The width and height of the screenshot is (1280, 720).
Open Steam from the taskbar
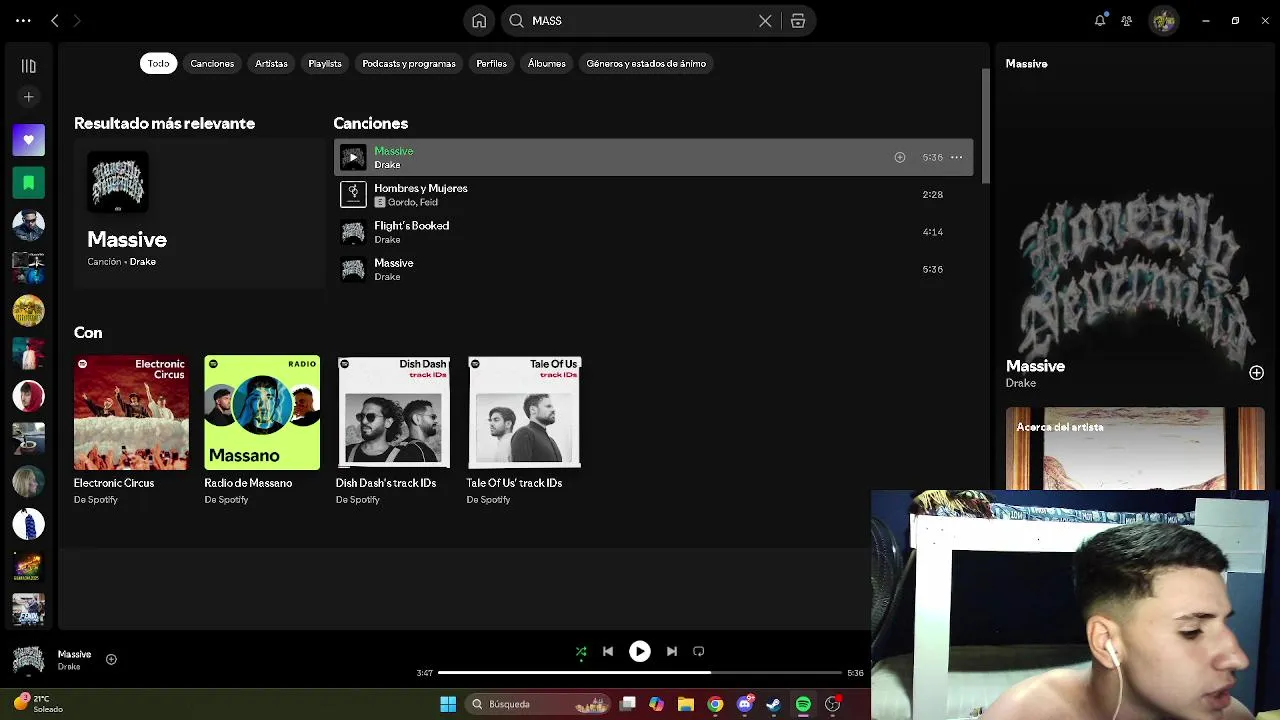[773, 704]
